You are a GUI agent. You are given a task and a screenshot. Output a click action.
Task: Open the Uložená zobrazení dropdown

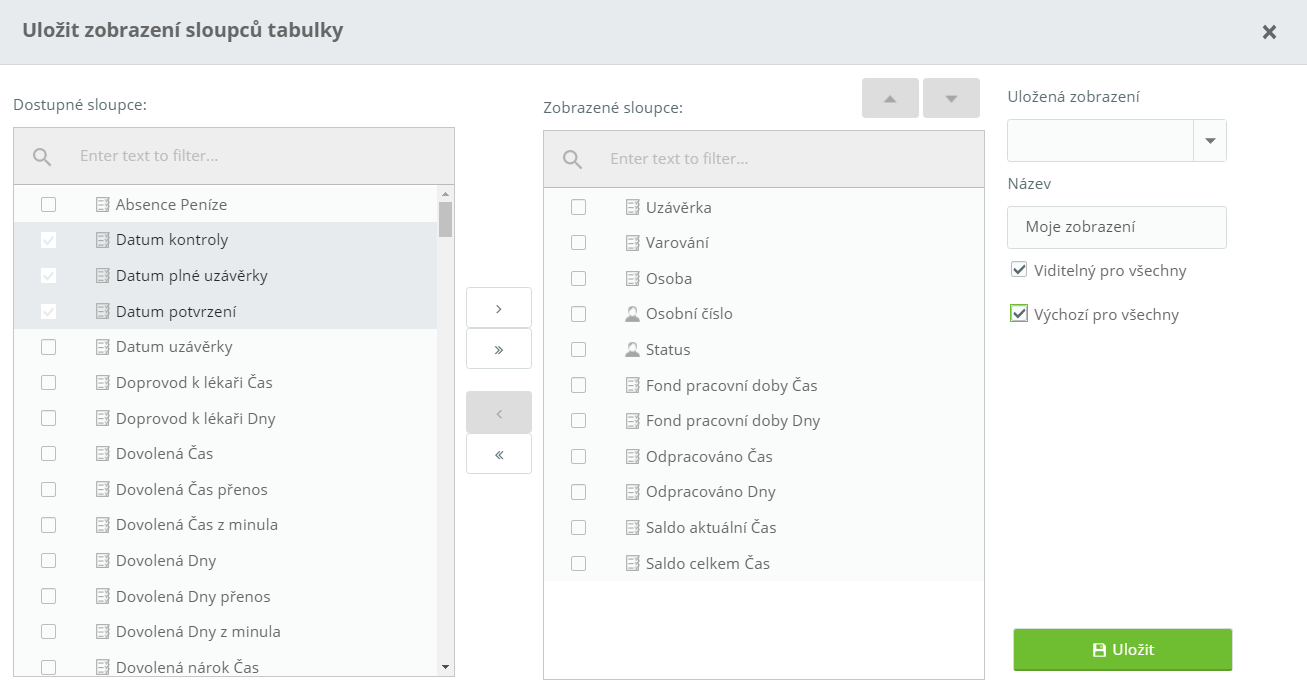(x=1210, y=141)
